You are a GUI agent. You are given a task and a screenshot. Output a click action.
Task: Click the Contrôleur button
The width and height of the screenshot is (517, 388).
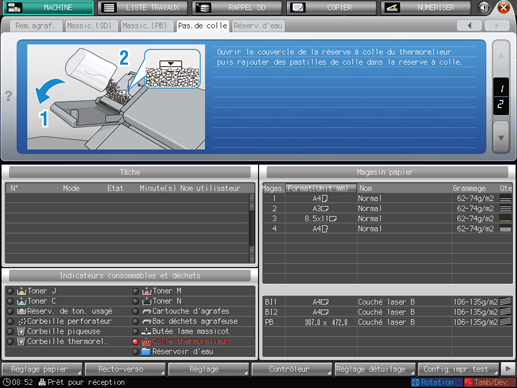(292, 369)
